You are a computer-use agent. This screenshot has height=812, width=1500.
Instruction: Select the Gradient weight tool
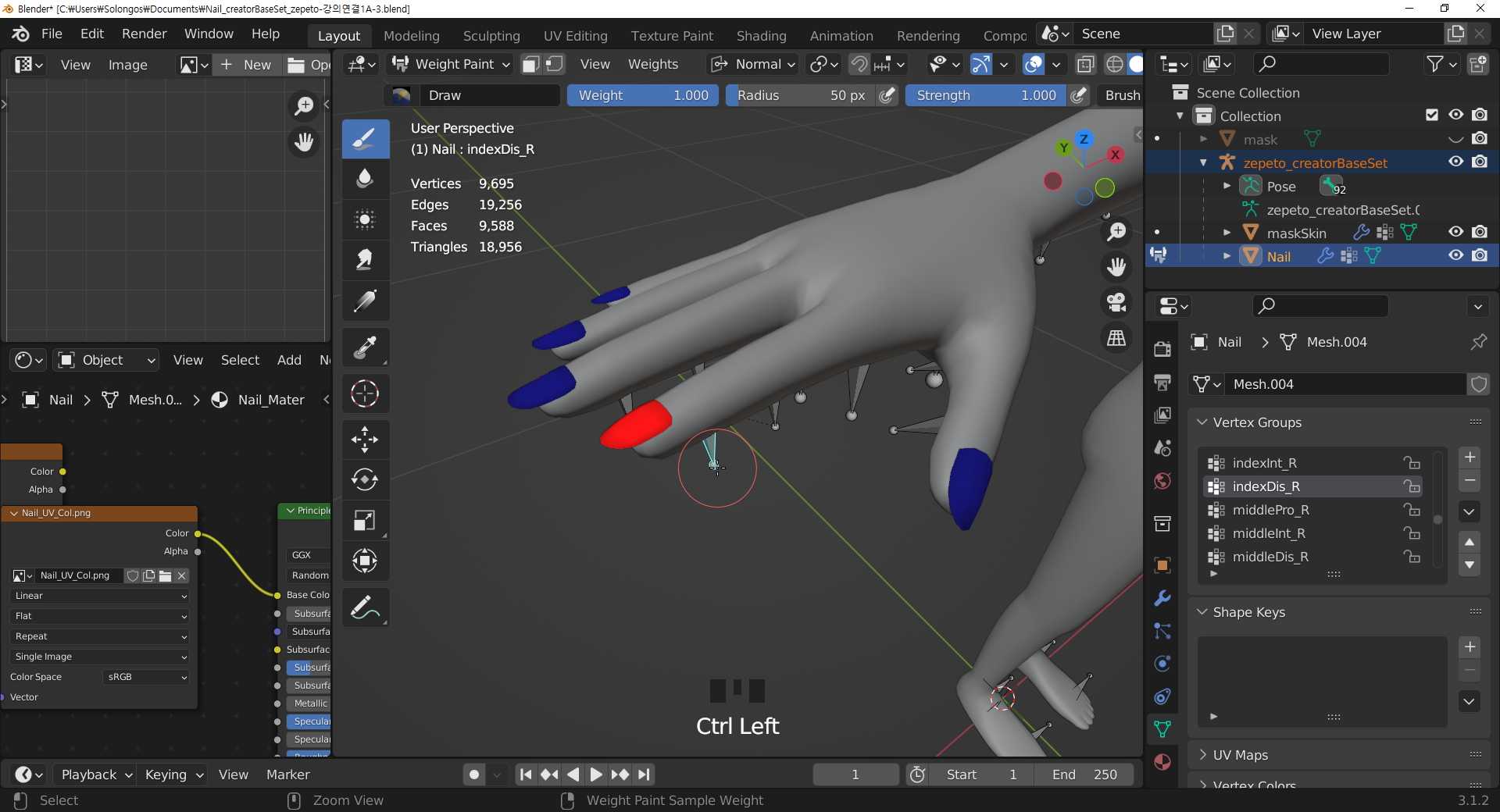coord(365,301)
